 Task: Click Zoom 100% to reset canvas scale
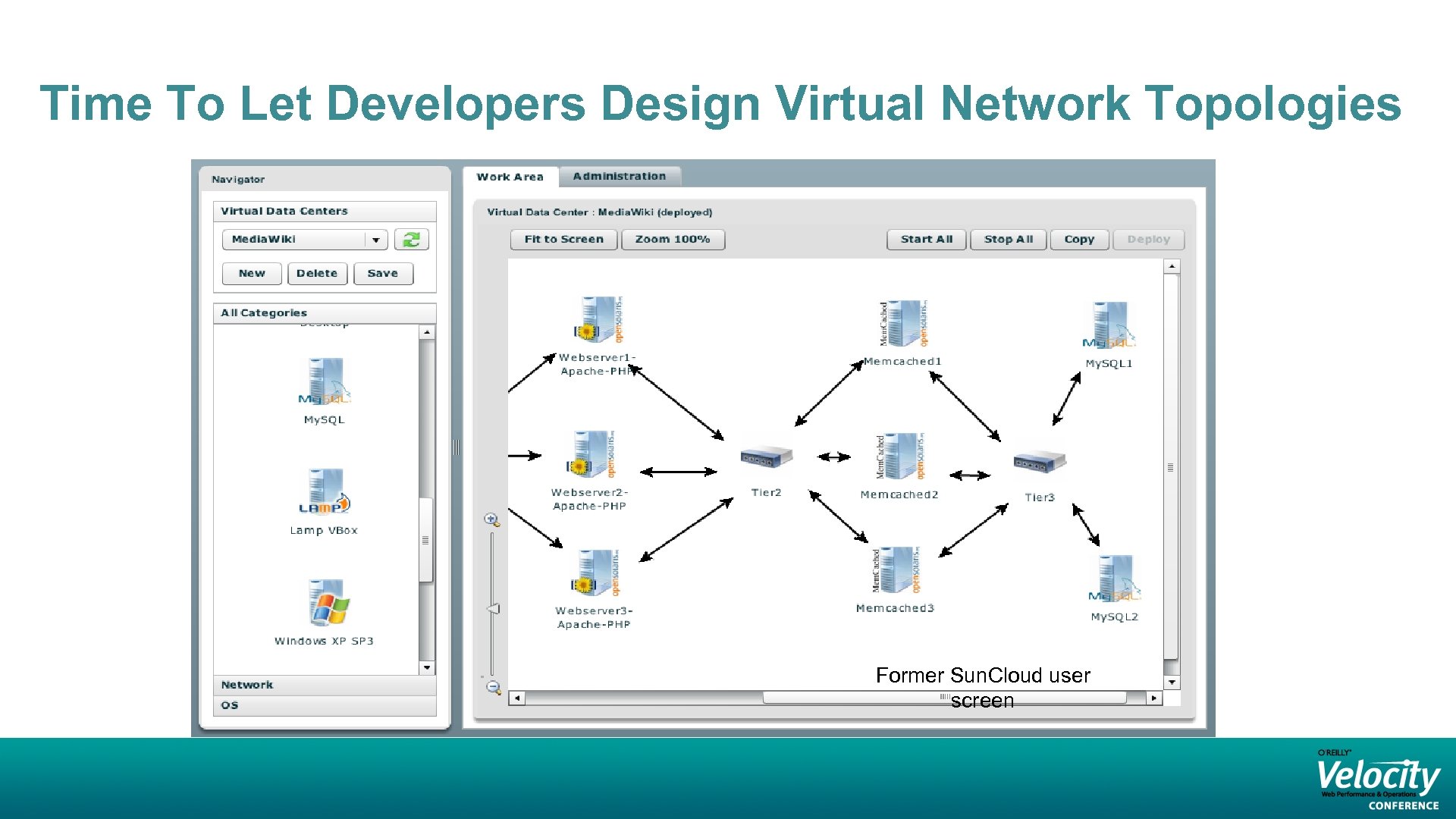(673, 239)
